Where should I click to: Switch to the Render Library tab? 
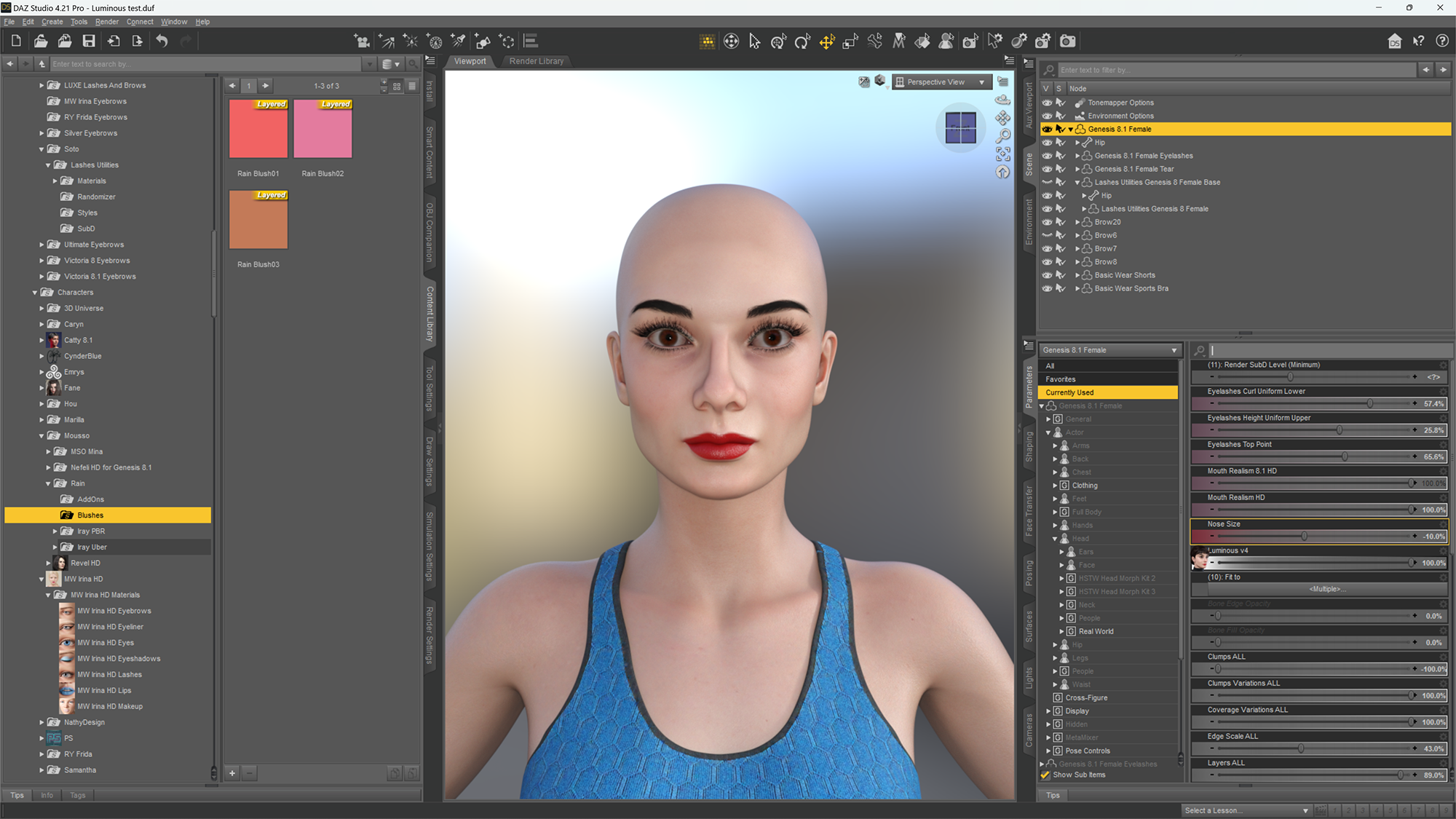click(536, 61)
